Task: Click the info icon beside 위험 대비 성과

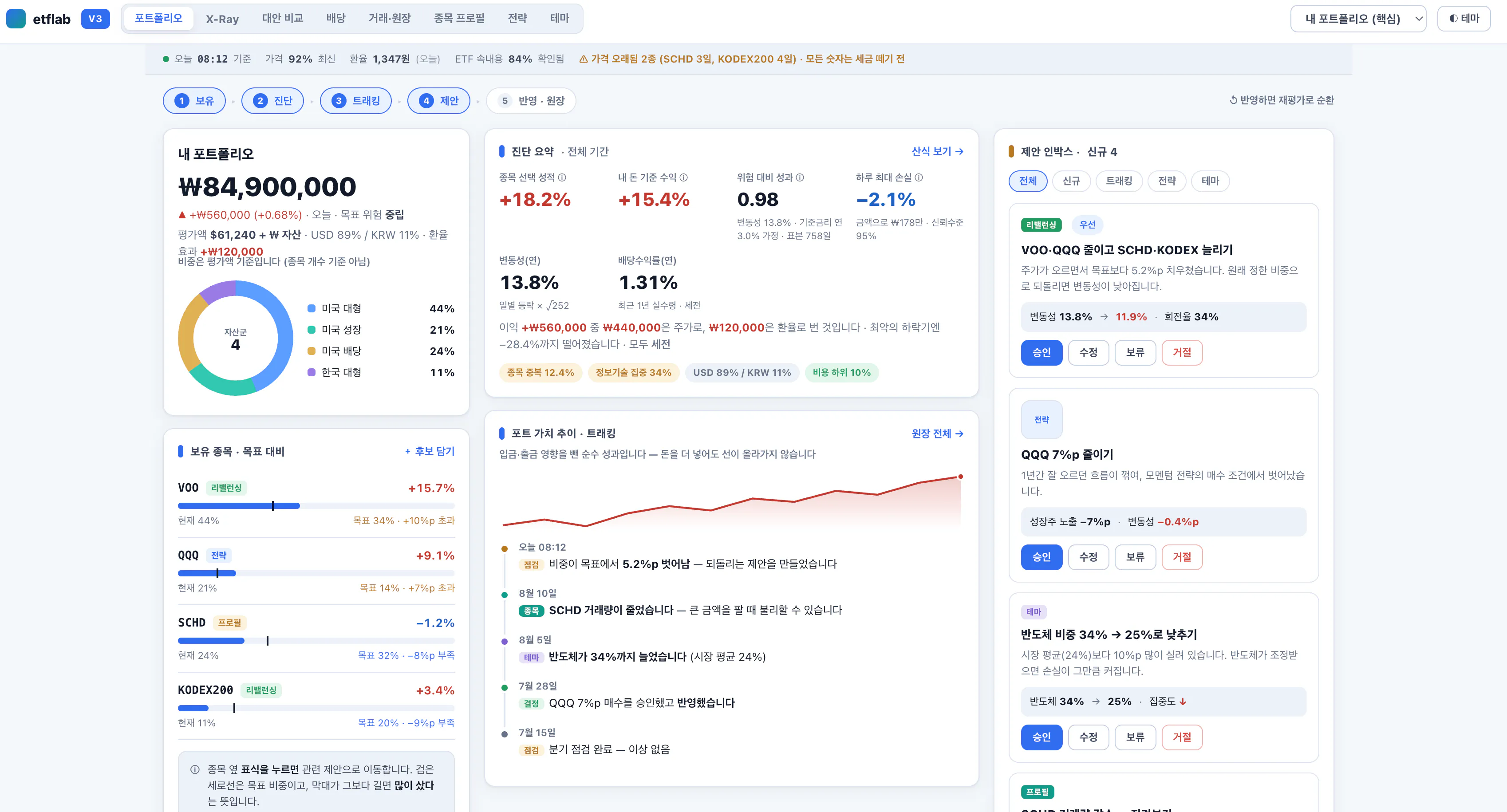Action: pyautogui.click(x=800, y=177)
